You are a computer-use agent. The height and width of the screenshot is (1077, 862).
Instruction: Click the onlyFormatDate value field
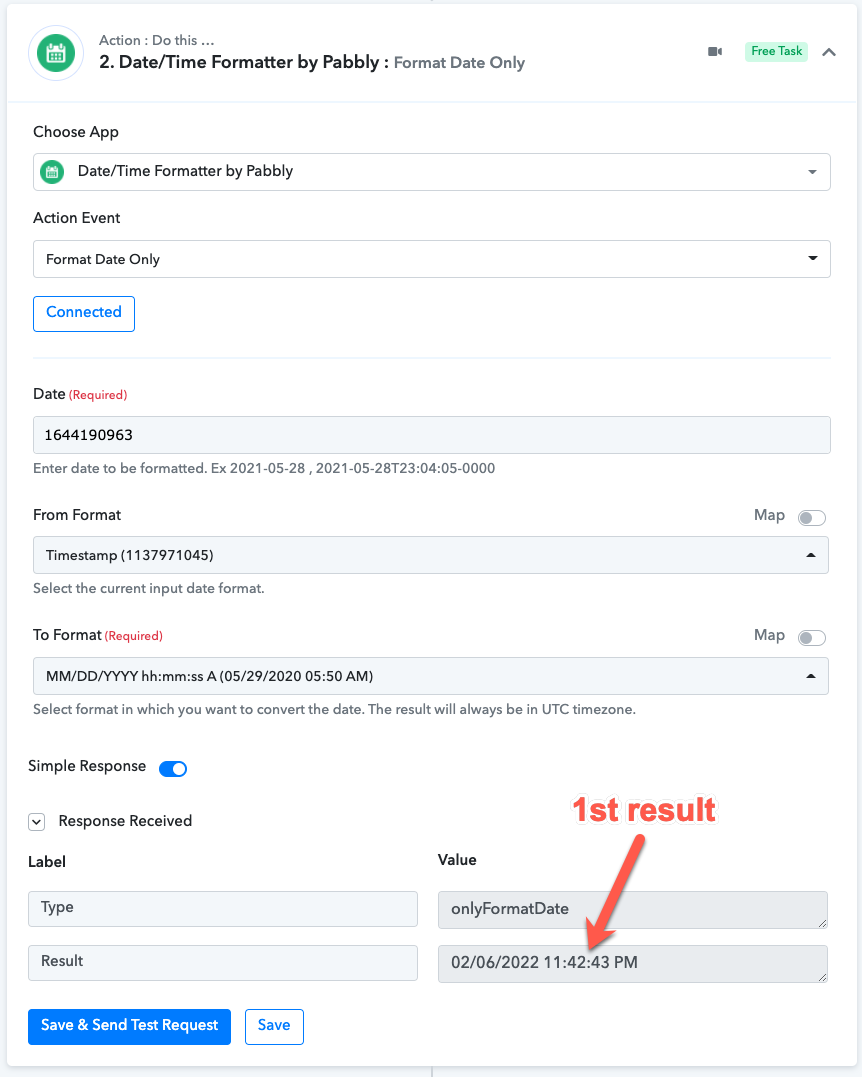point(633,909)
